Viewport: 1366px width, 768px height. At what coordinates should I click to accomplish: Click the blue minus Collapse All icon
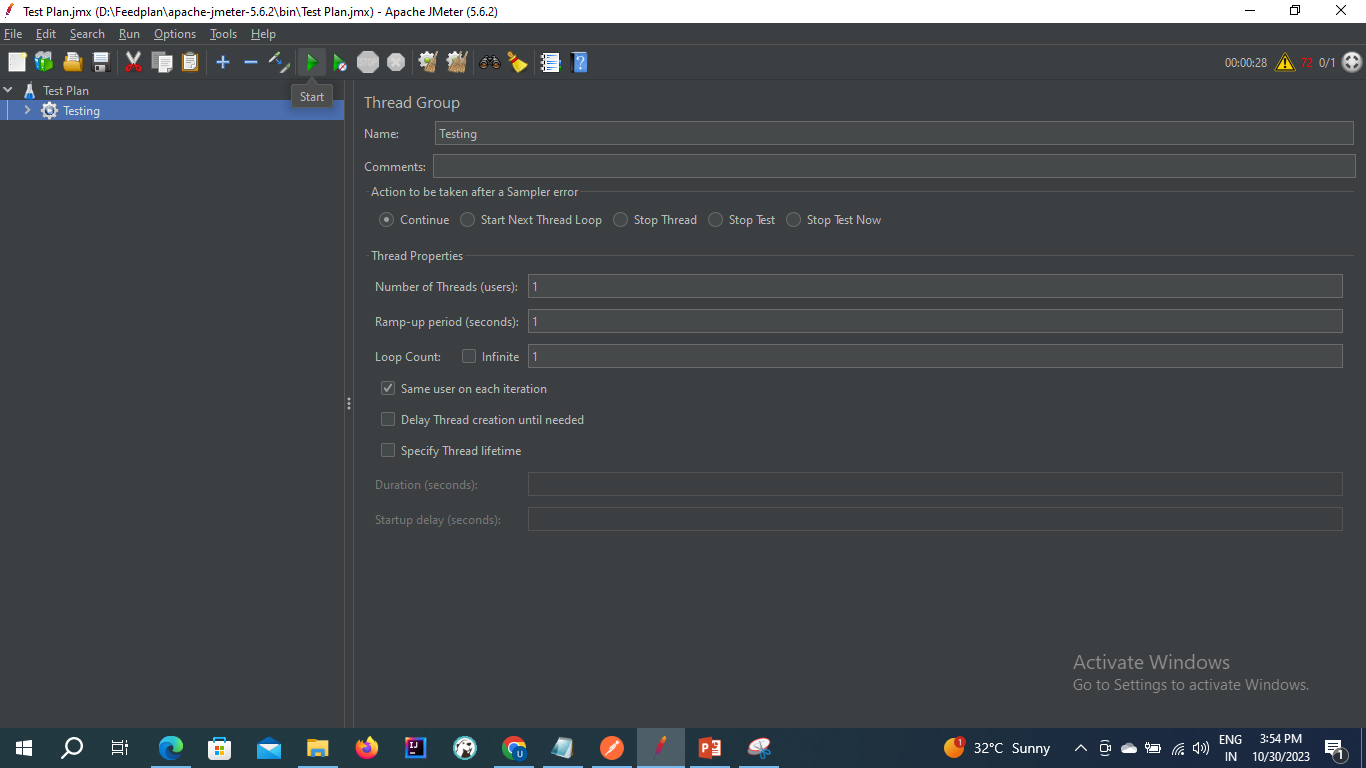pos(251,62)
